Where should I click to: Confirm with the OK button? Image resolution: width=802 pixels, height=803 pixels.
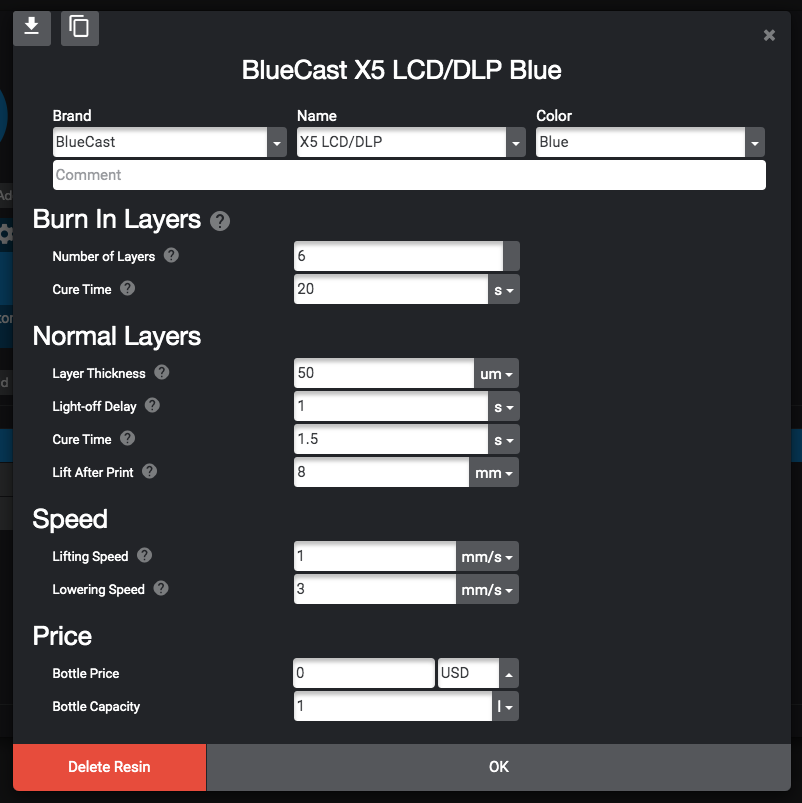click(499, 767)
